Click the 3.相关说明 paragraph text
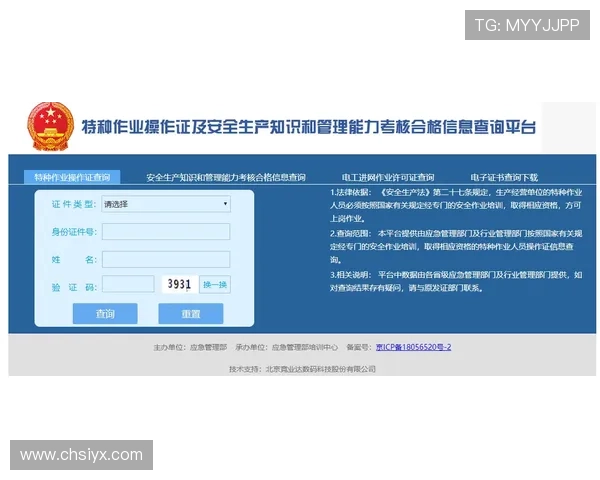 point(456,281)
